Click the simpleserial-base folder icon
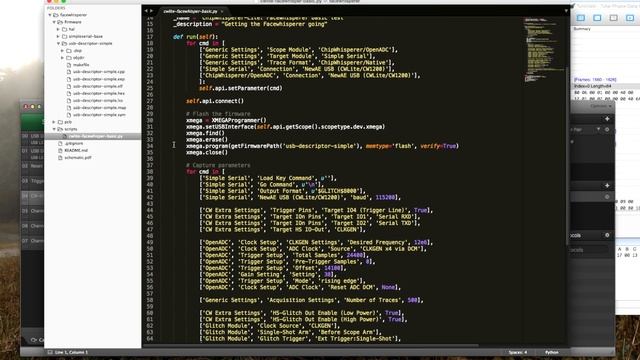Image resolution: width=640 pixels, height=360 pixels. [64, 36]
